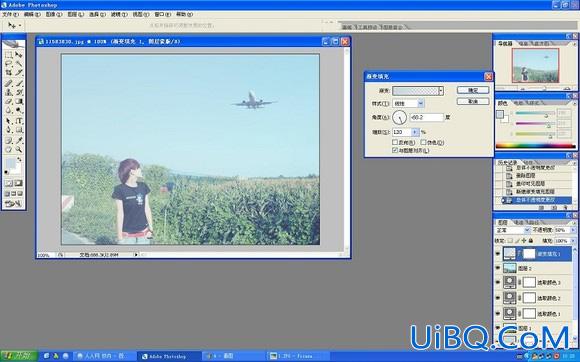Select the Crop tool
The image size is (580, 362).
(9, 73)
